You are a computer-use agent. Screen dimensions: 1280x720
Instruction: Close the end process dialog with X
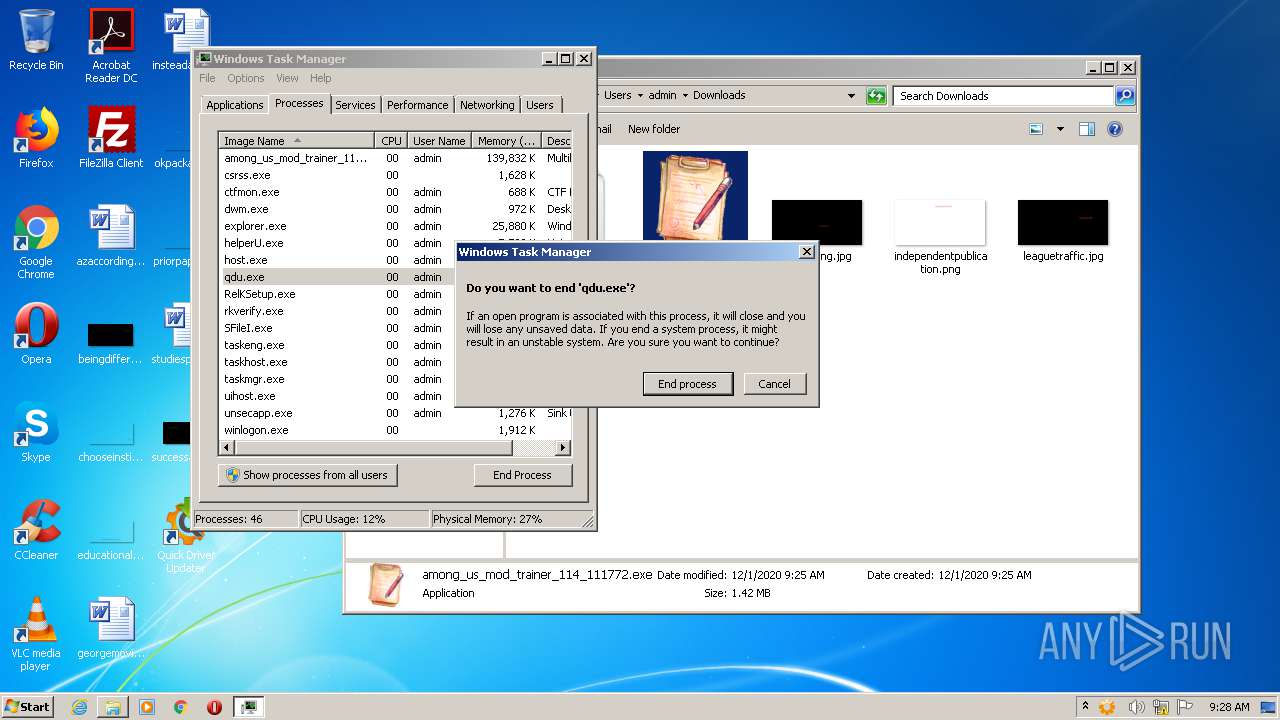(806, 252)
